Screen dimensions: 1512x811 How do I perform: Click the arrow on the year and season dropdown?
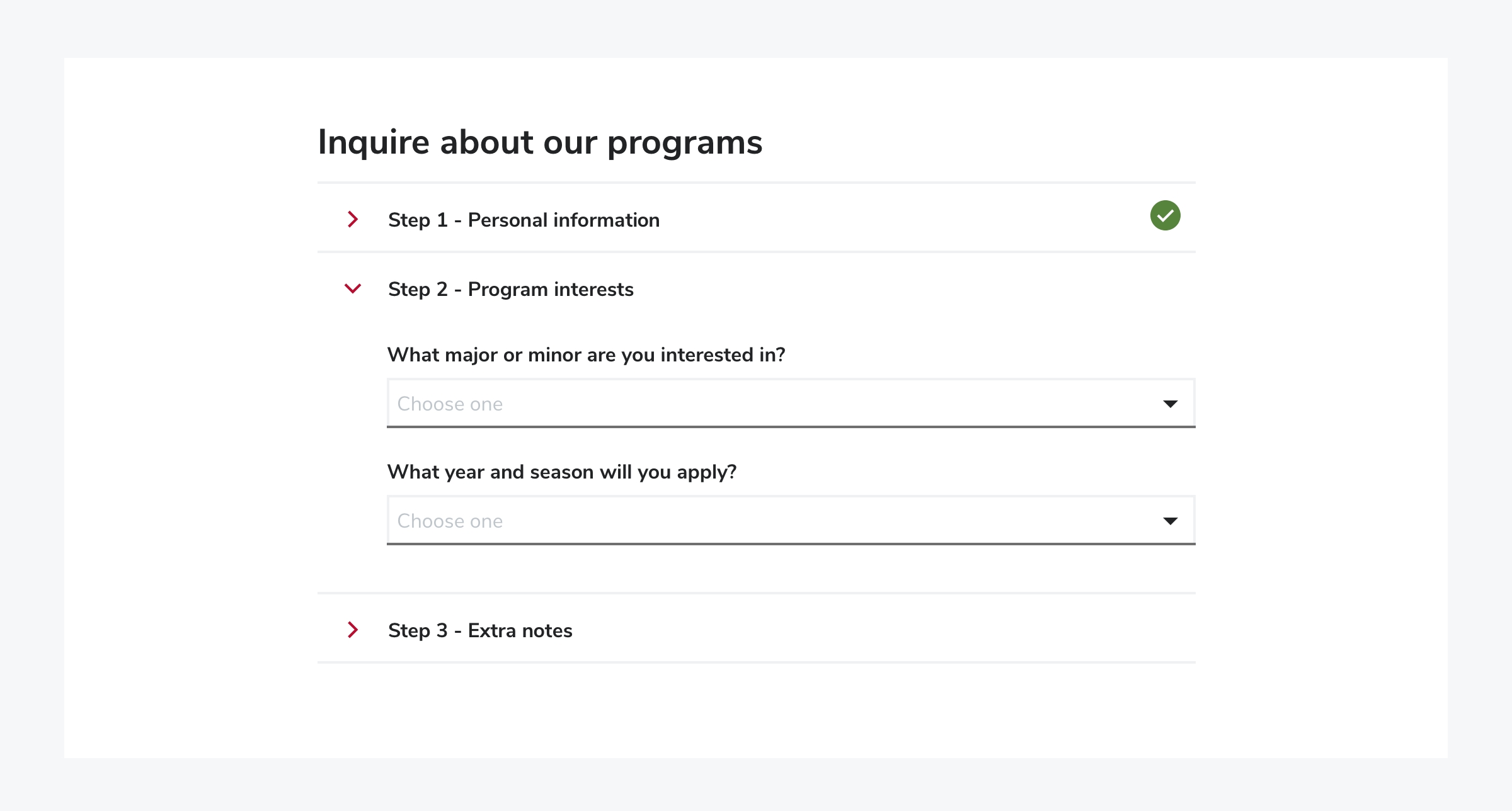[1170, 521]
